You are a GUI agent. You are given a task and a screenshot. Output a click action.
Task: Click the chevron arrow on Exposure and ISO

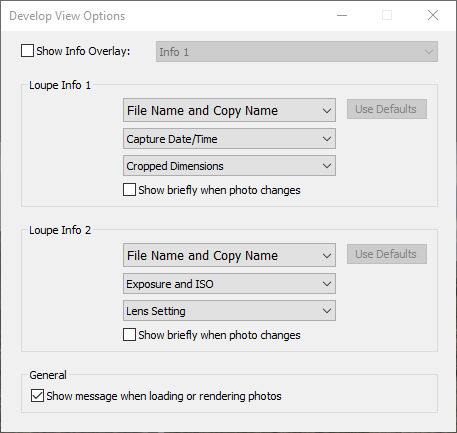click(327, 284)
